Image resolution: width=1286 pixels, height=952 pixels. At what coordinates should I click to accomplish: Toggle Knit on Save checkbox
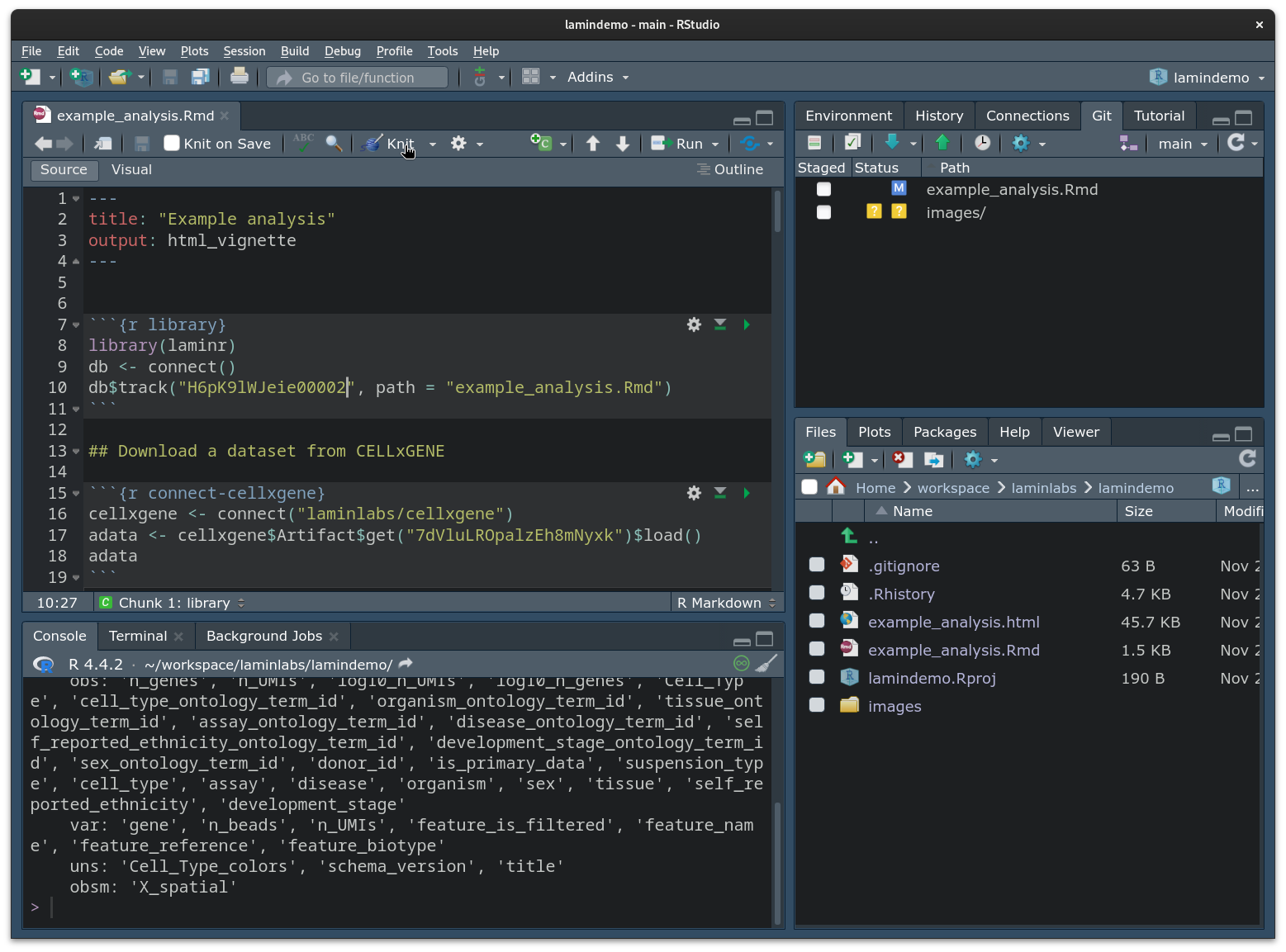pyautogui.click(x=172, y=144)
